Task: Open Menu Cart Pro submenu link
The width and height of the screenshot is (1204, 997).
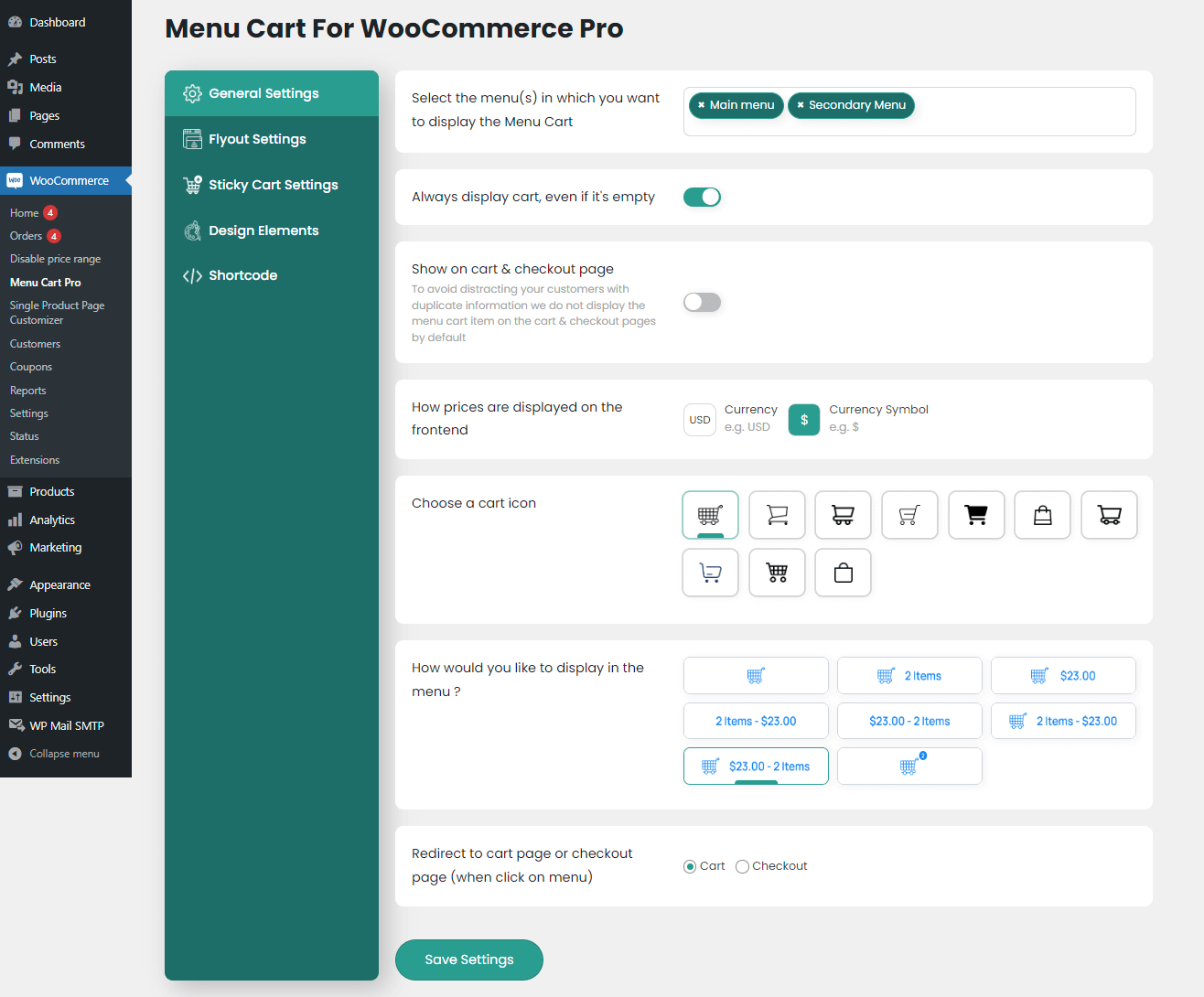Action: tap(46, 283)
